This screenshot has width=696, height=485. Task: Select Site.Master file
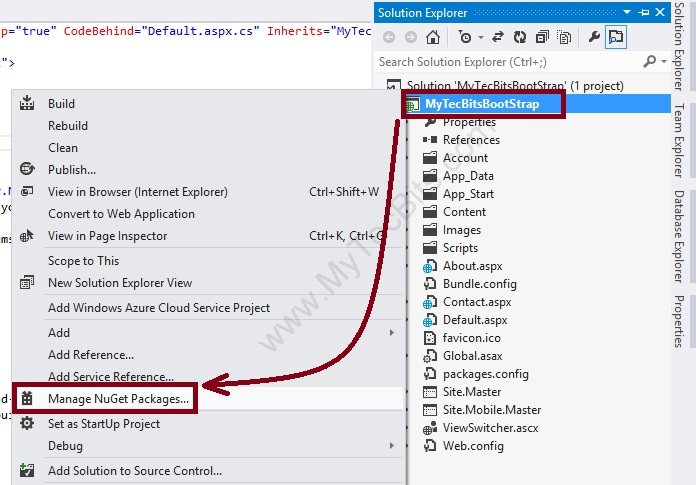click(x=472, y=392)
